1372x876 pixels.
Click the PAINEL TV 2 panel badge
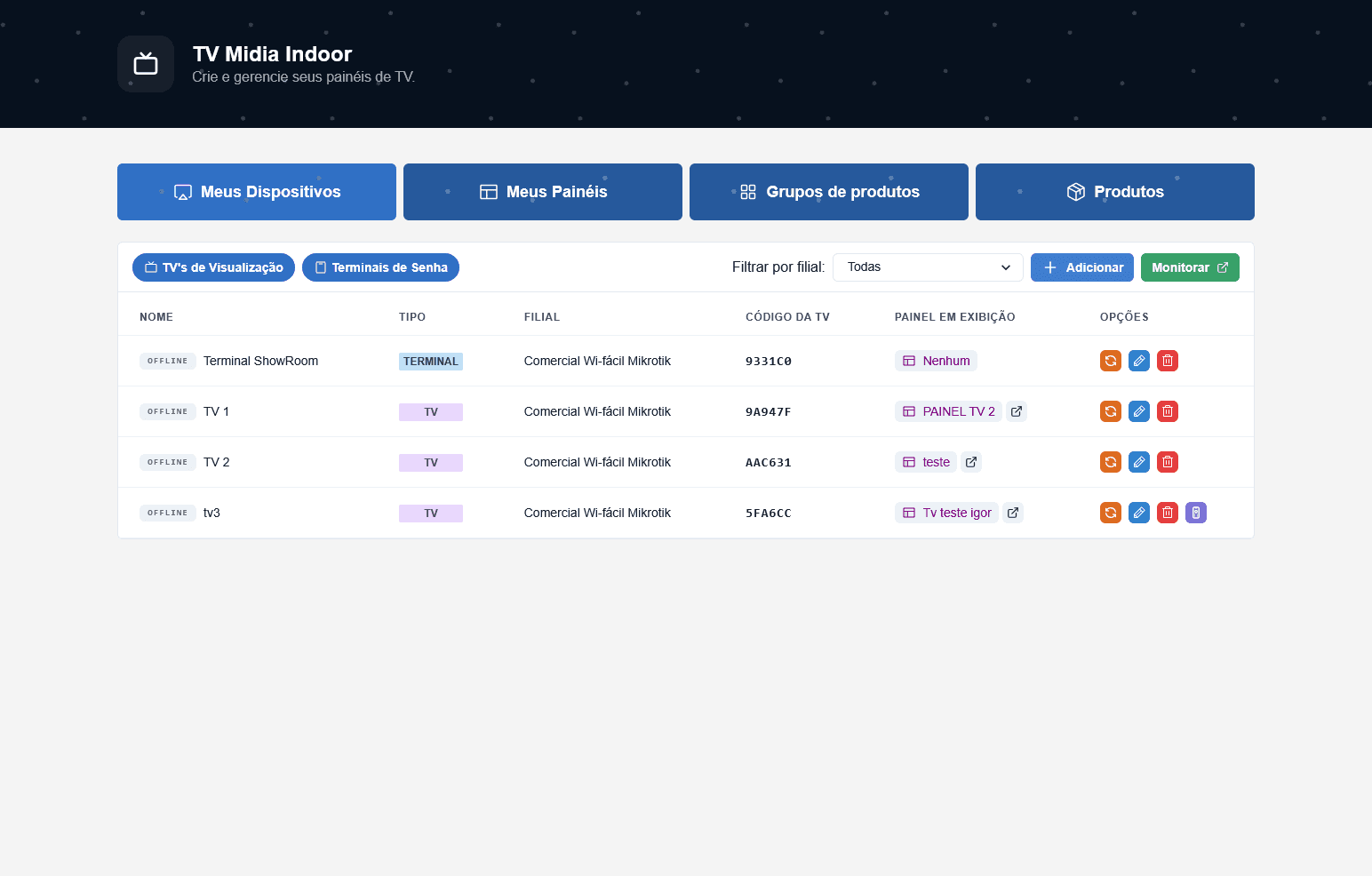pos(948,411)
